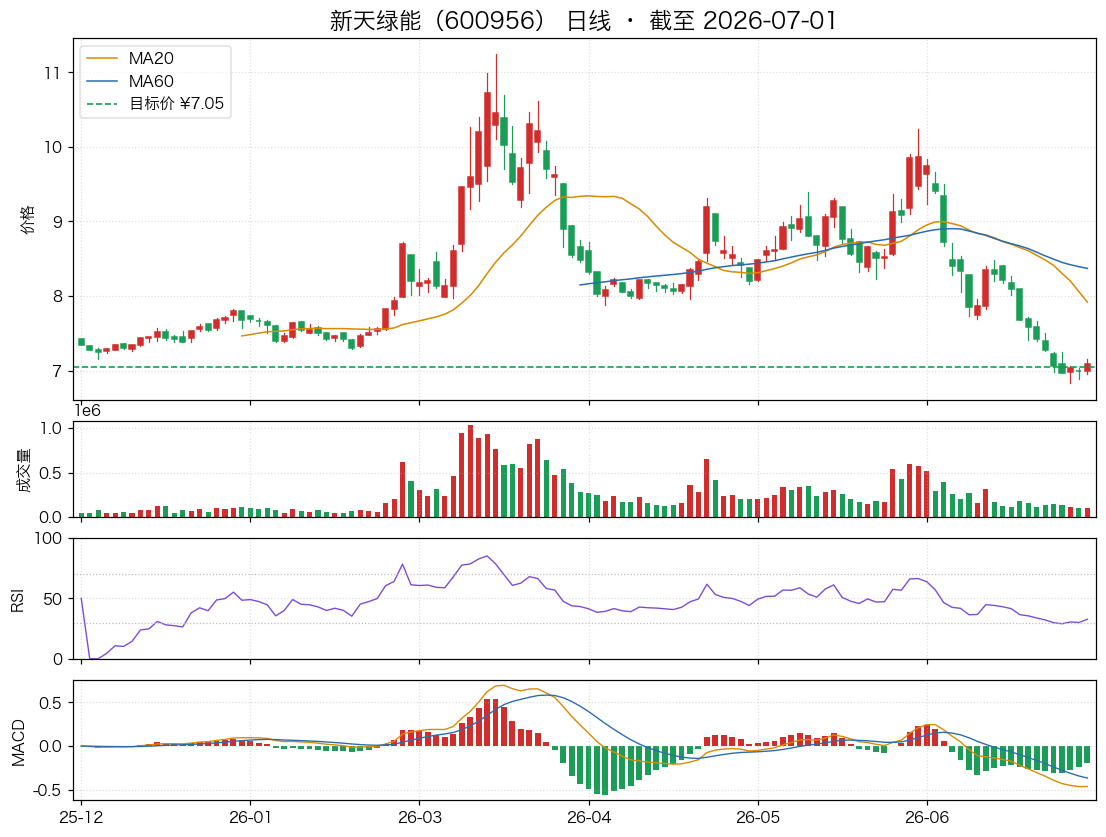Click the 26-06 x-axis date label
Viewport: 1106px width, 837px height.
coord(927,817)
